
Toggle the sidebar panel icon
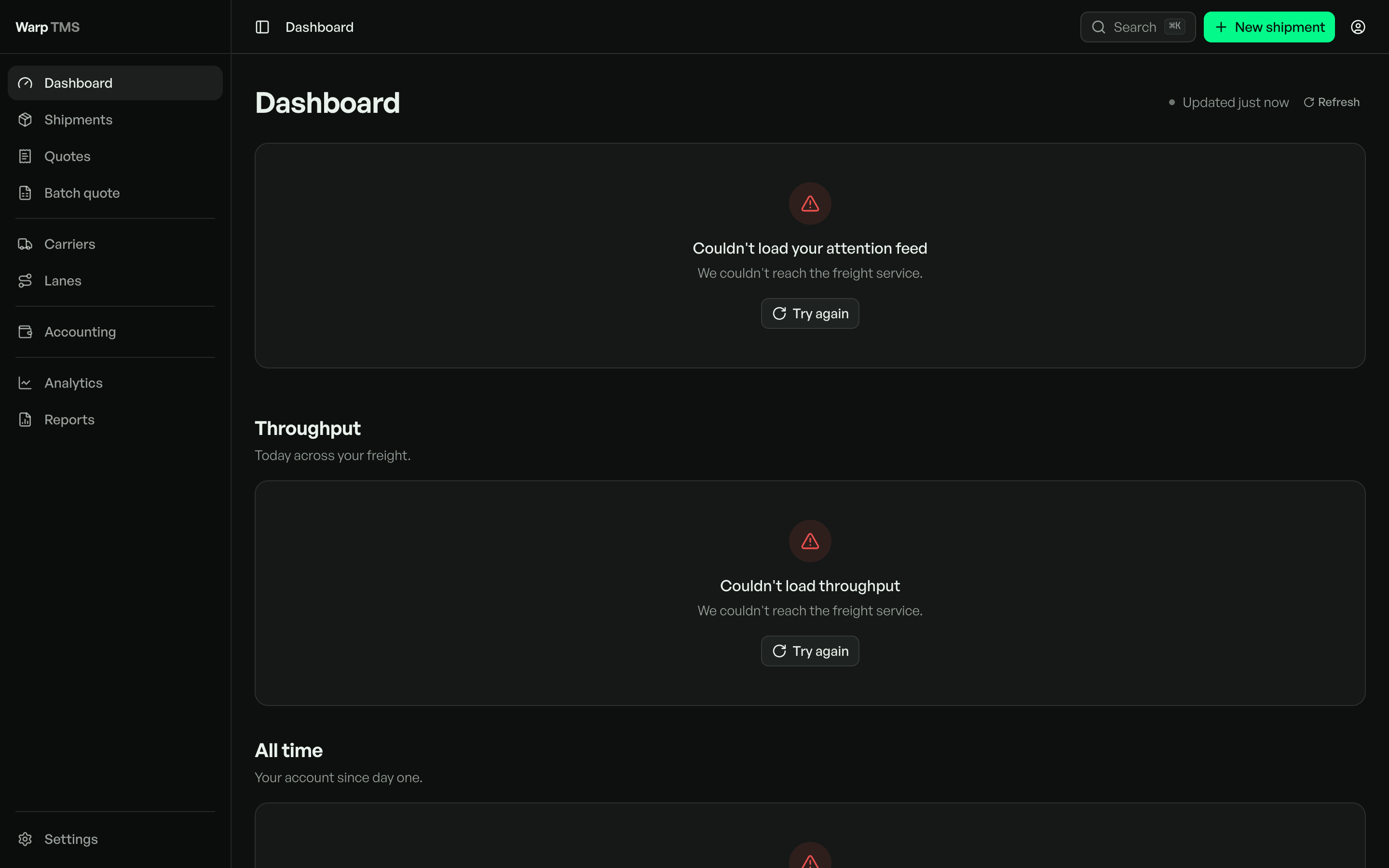[262, 27]
